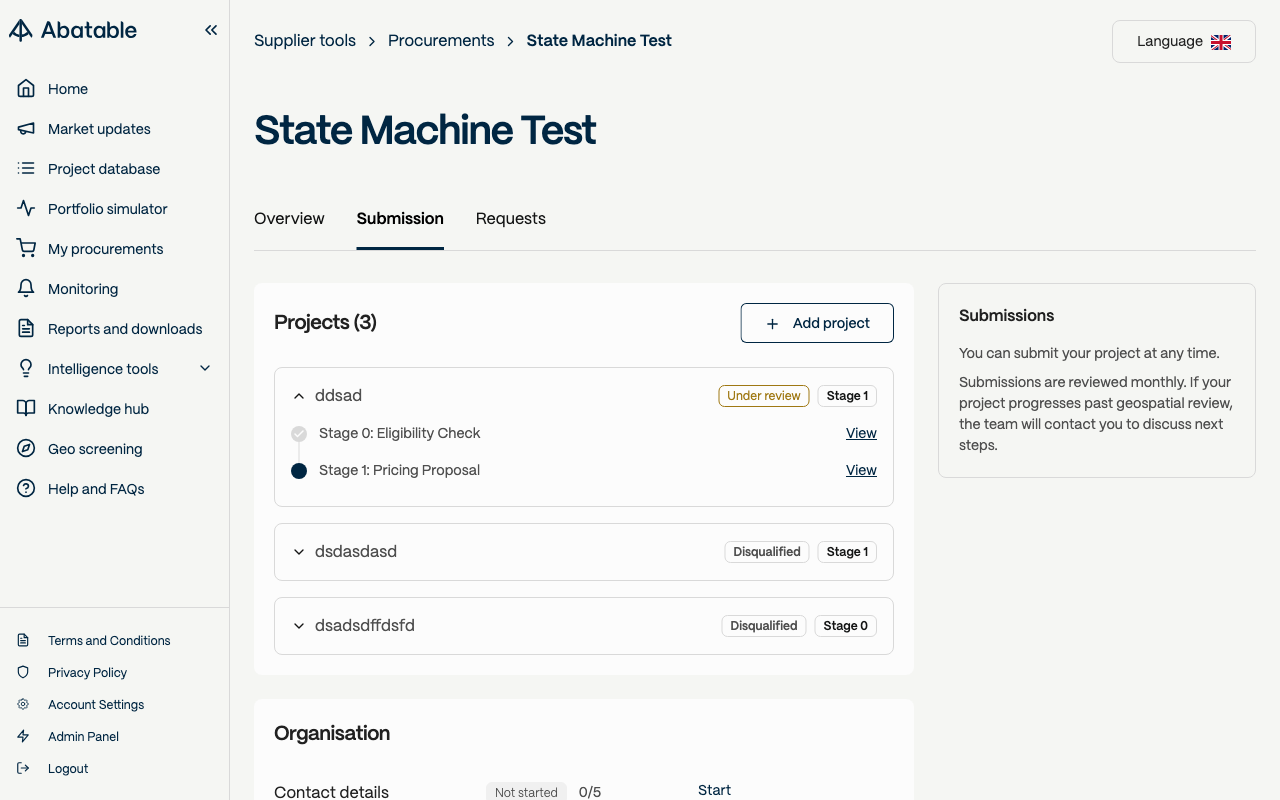The image size is (1280, 800).
Task: Open Geo screening compass icon
Action: point(26,449)
